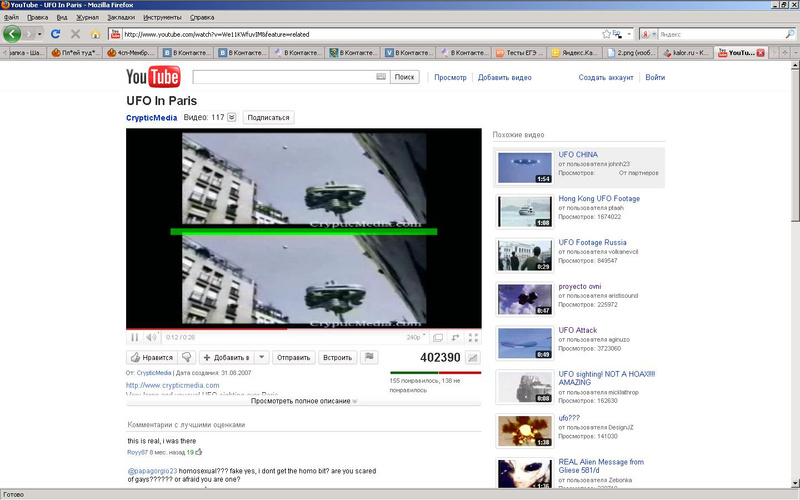Click the Firefox back navigation button
Viewport: 800px width, 500px height.
point(12,34)
